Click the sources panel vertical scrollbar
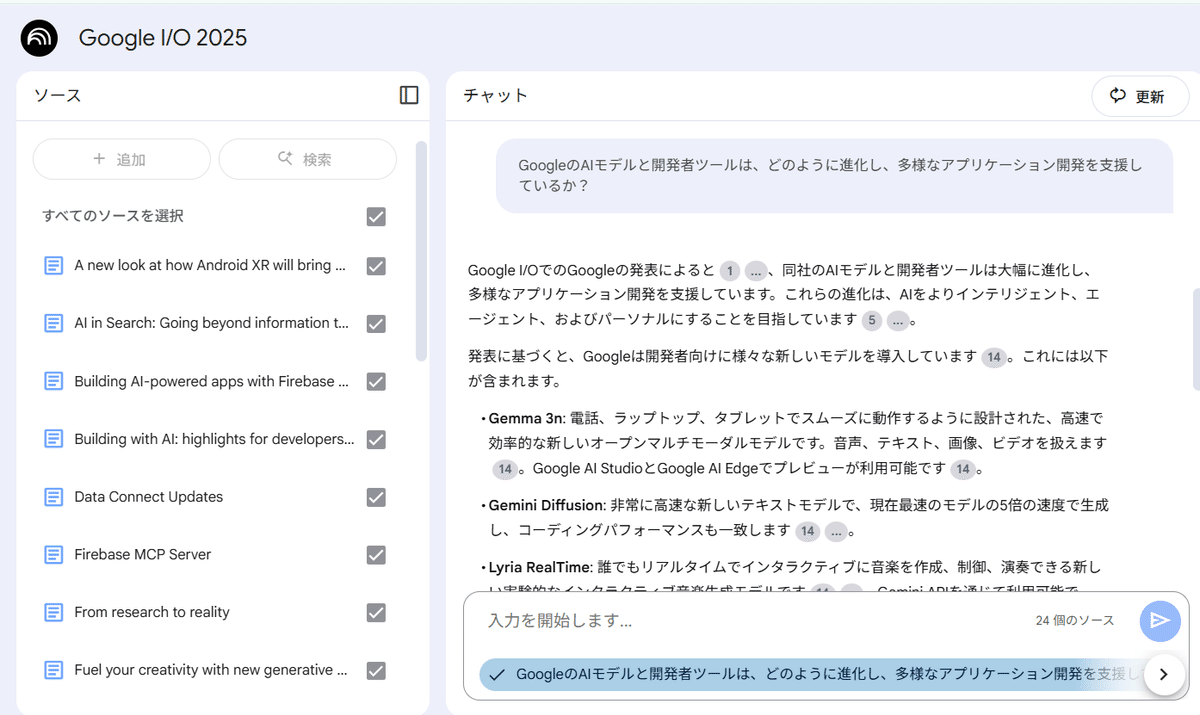 [421, 250]
